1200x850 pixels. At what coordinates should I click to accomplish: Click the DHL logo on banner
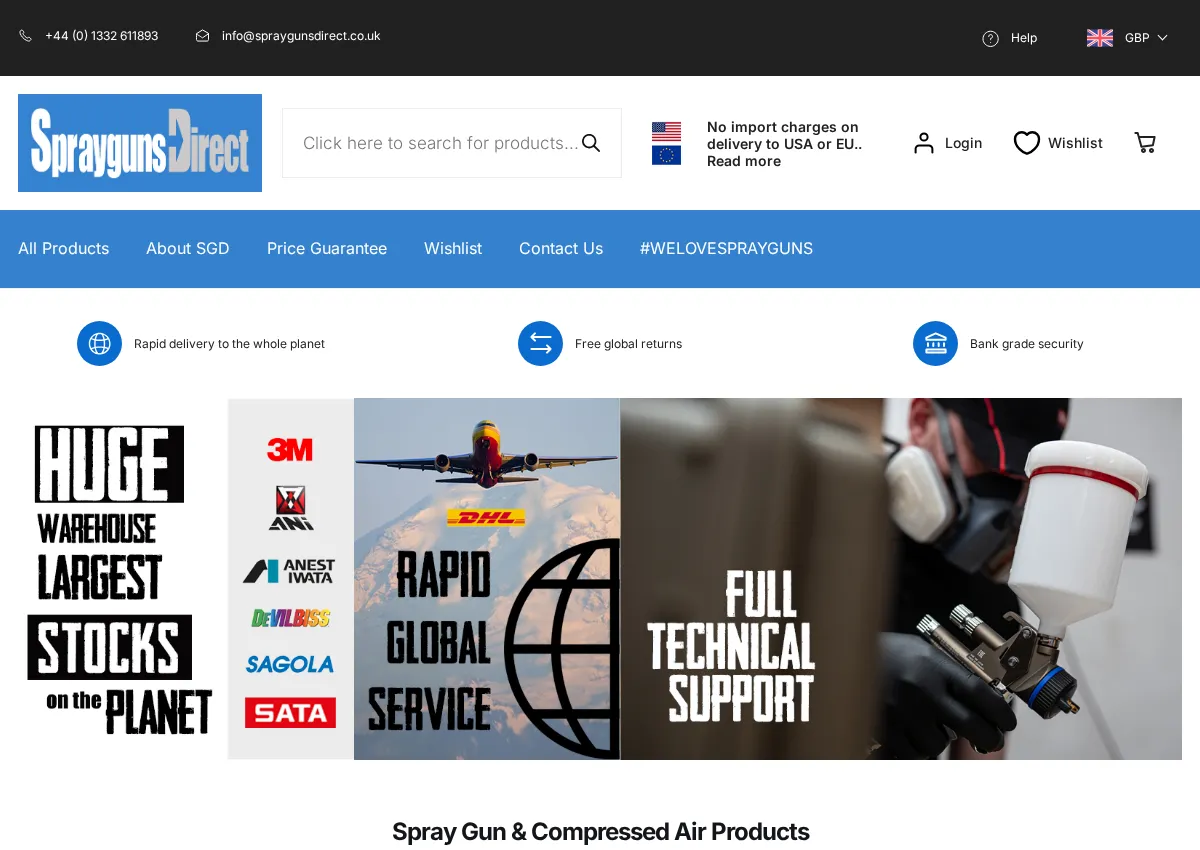click(486, 518)
